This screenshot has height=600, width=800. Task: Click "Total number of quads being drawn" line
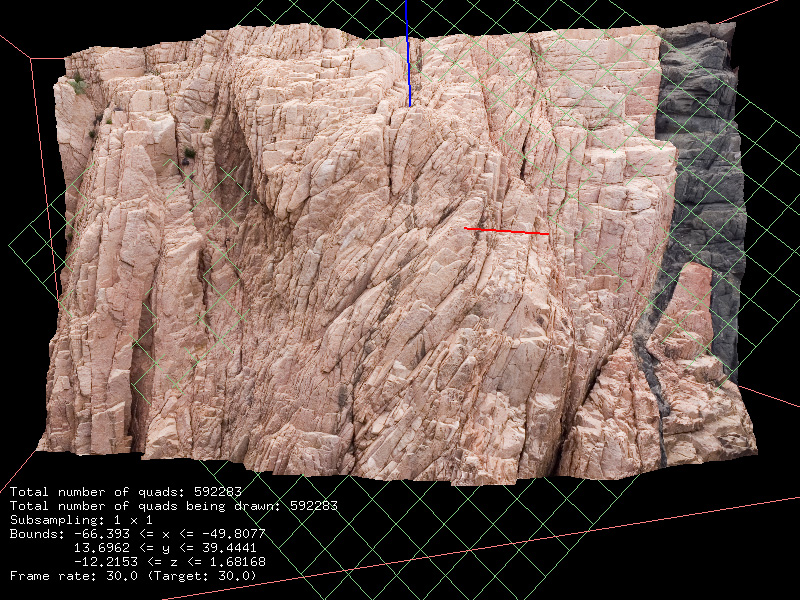tap(173, 506)
